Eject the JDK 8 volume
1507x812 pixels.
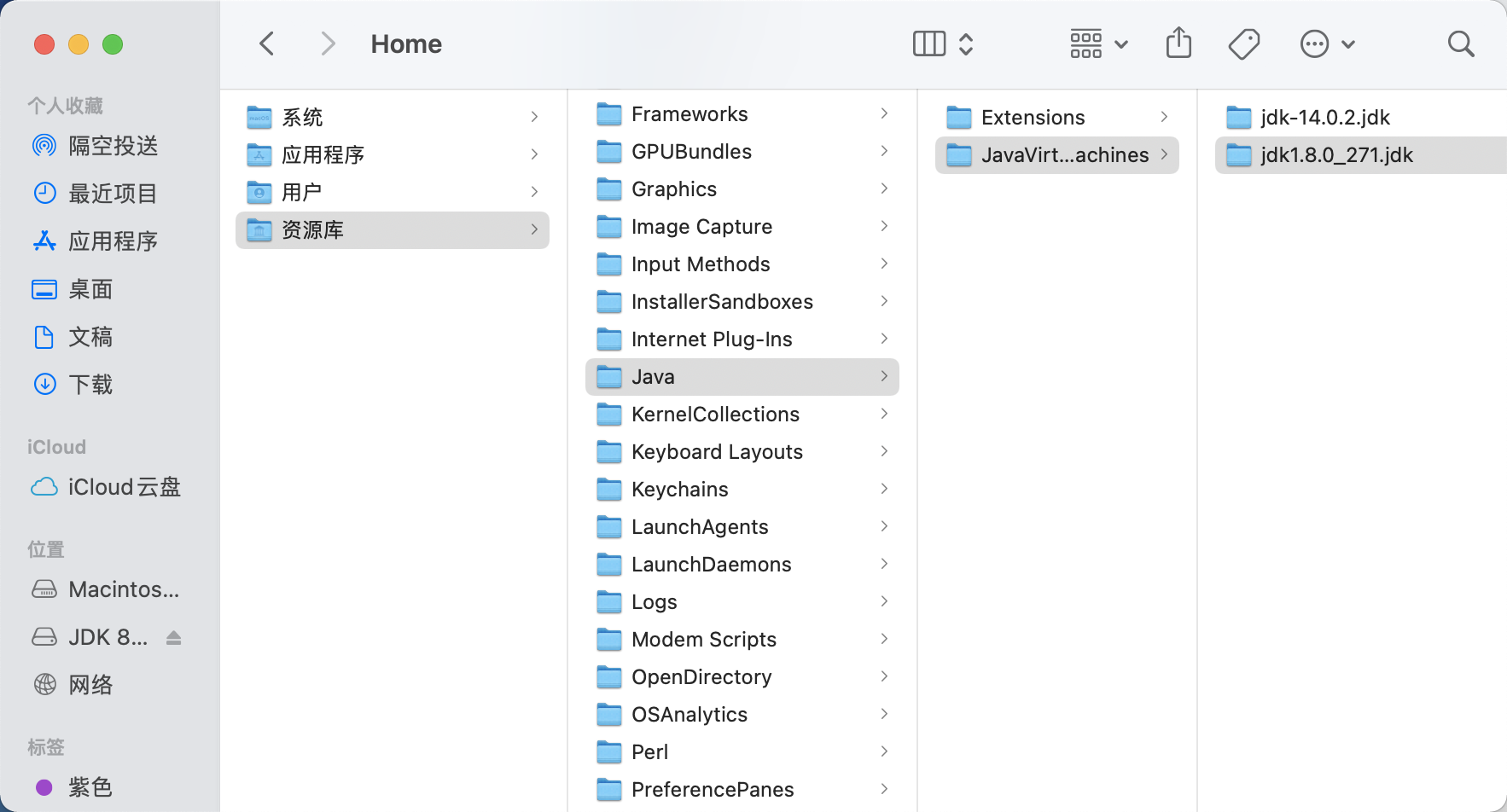pyautogui.click(x=174, y=637)
